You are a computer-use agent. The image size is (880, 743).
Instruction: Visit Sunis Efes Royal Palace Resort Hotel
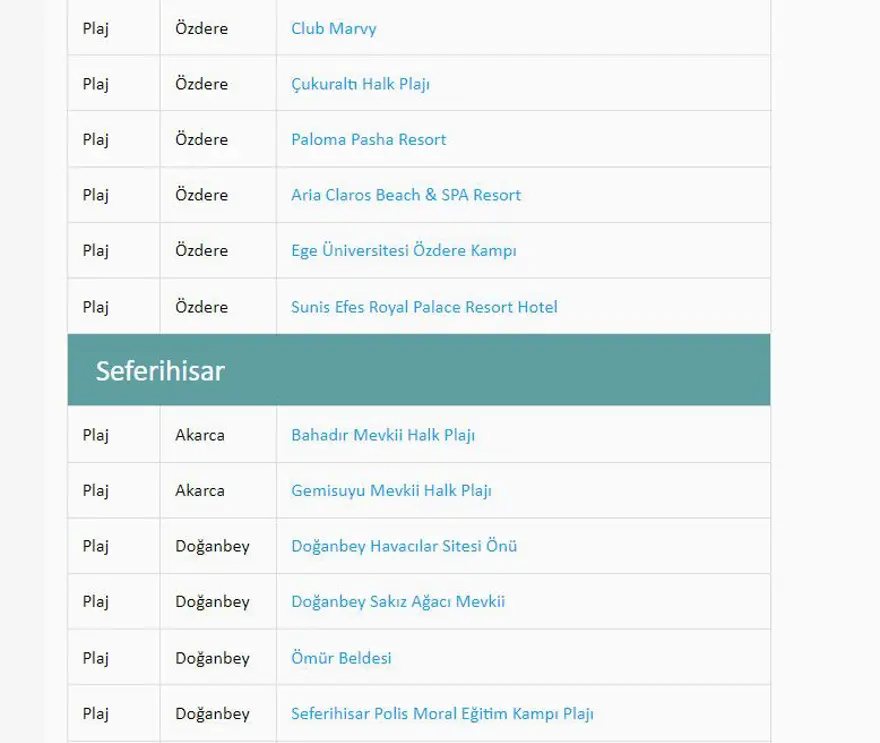[x=424, y=307]
